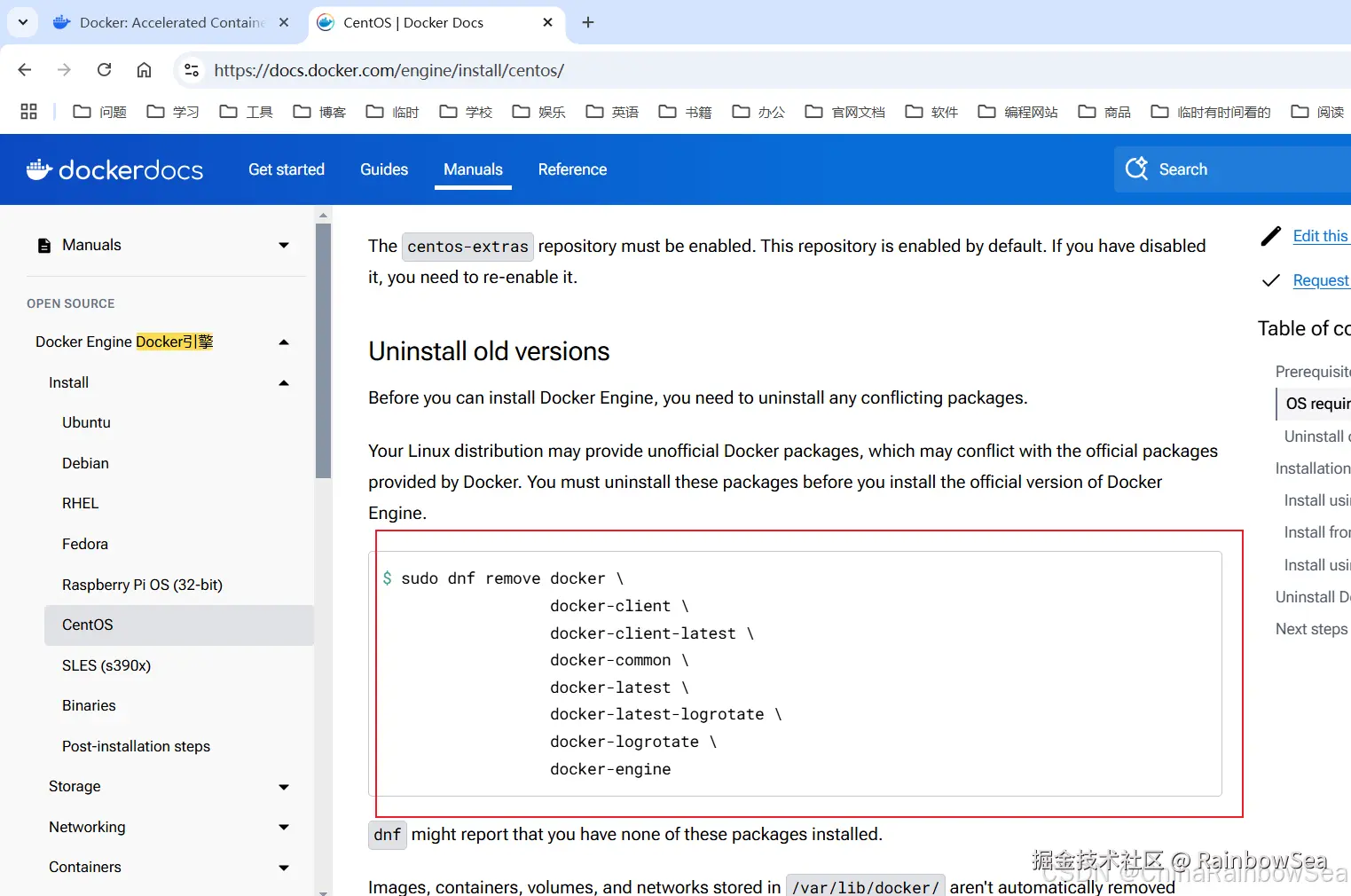Open the Fedora install page
Viewport: 1351px width, 896px height.
[x=85, y=544]
